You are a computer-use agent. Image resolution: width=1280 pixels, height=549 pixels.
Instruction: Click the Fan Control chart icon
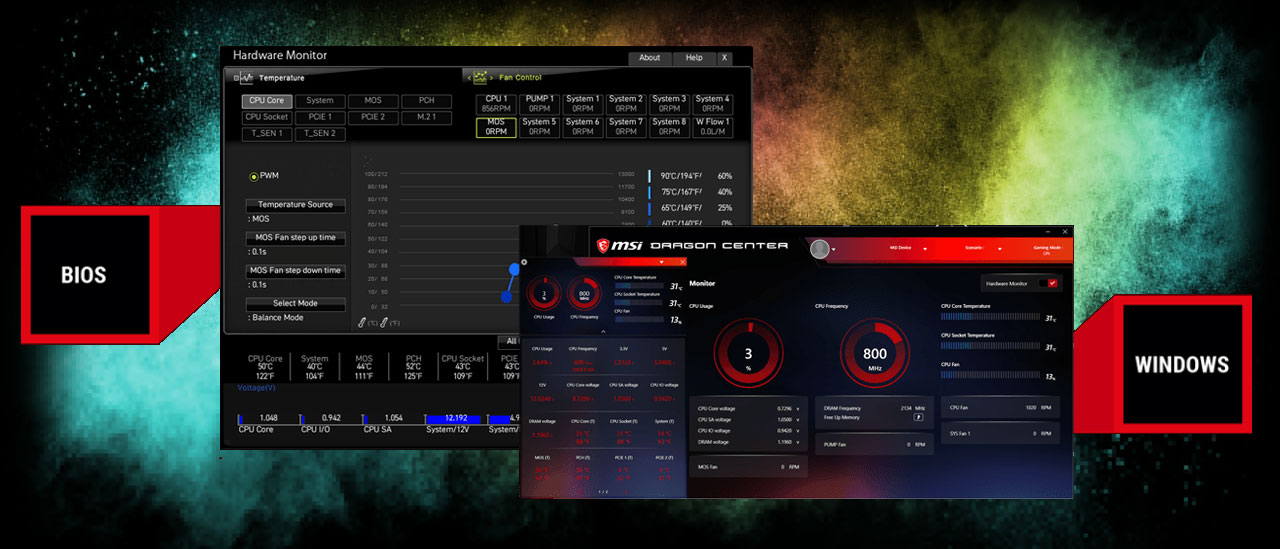[x=481, y=77]
